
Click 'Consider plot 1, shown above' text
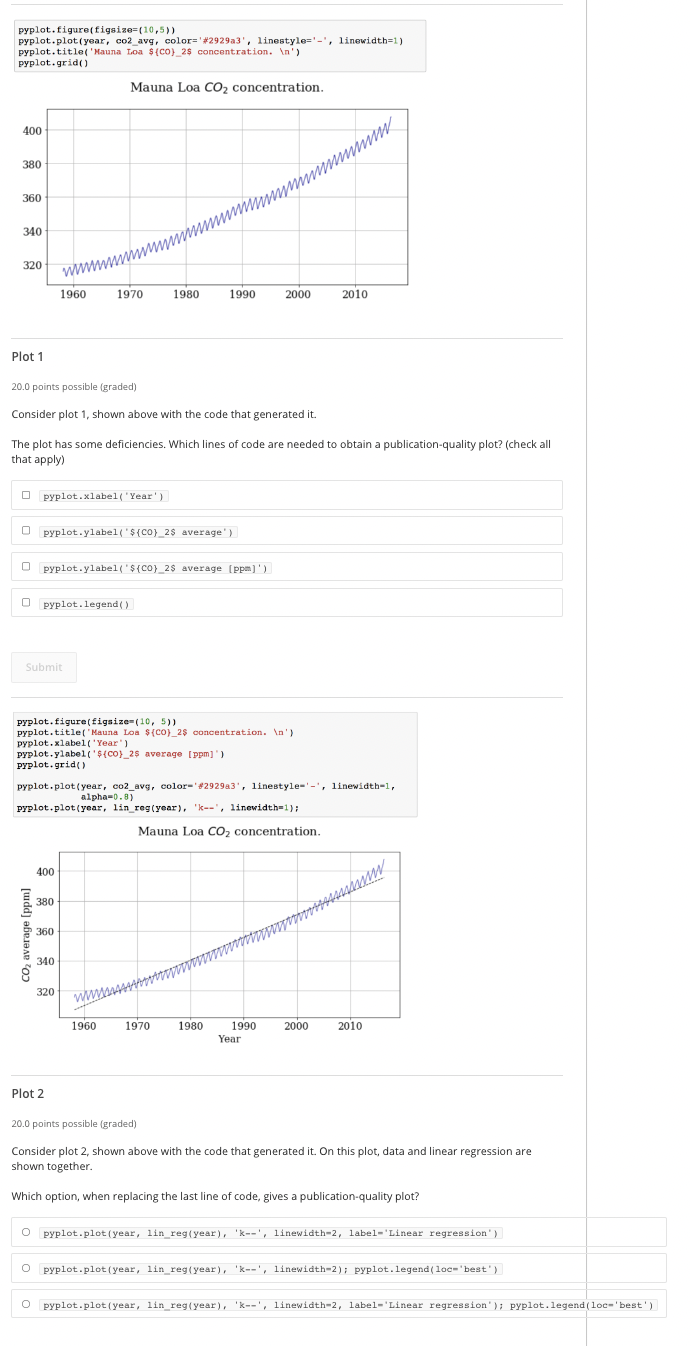164,414
